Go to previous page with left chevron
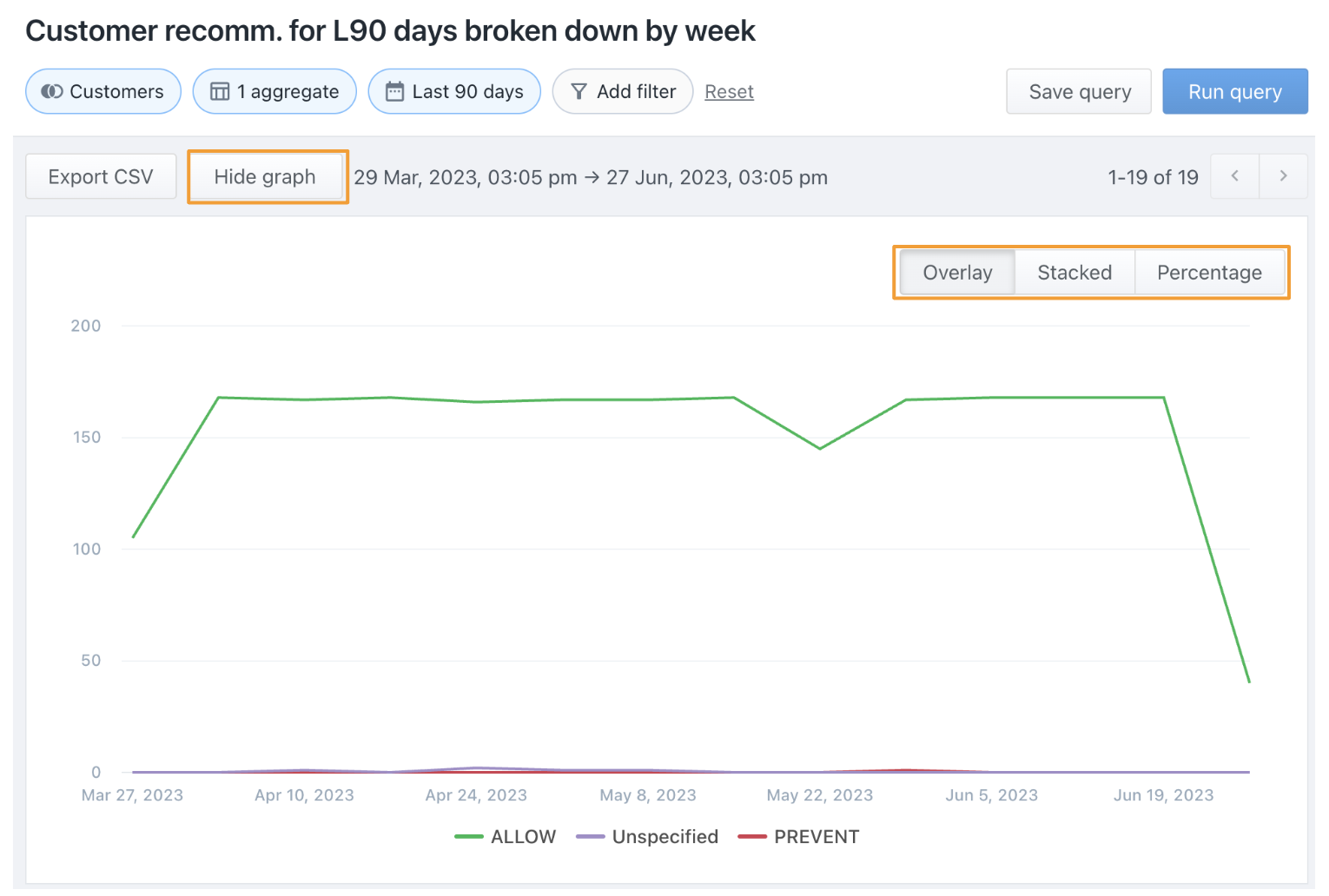Viewport: 1329px width, 896px height. pos(1234,176)
